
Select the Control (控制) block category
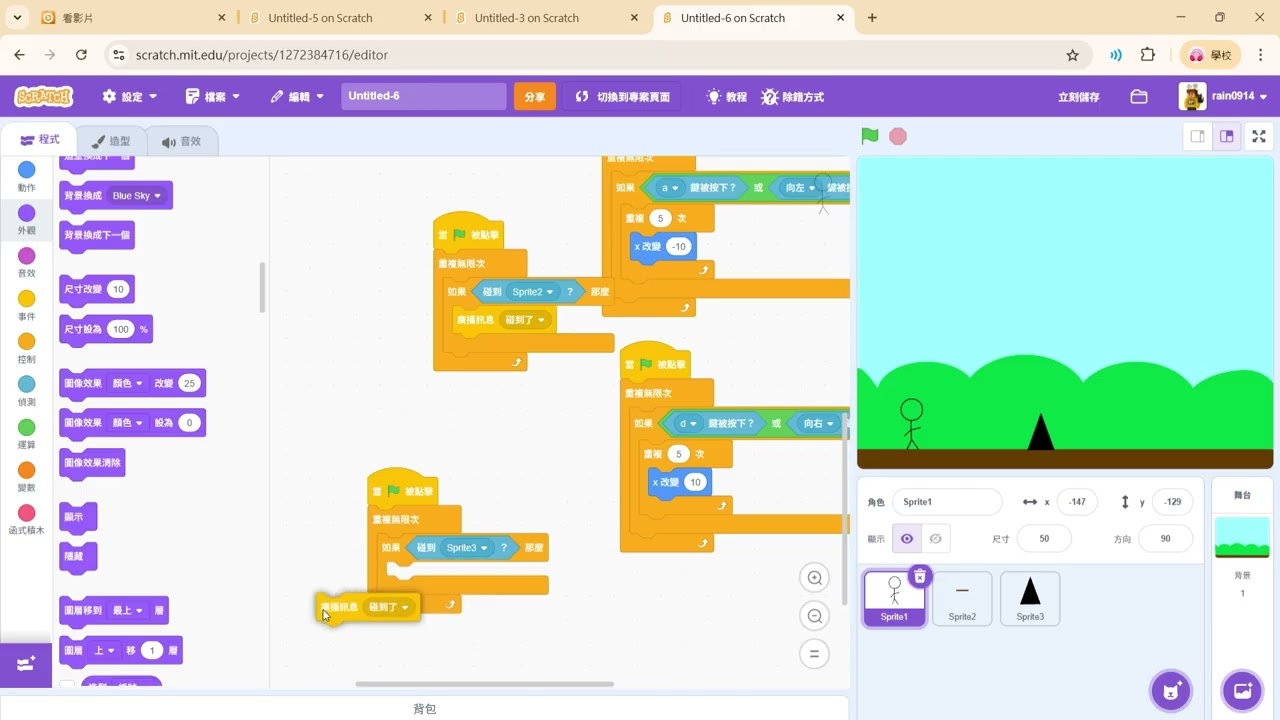click(x=26, y=349)
